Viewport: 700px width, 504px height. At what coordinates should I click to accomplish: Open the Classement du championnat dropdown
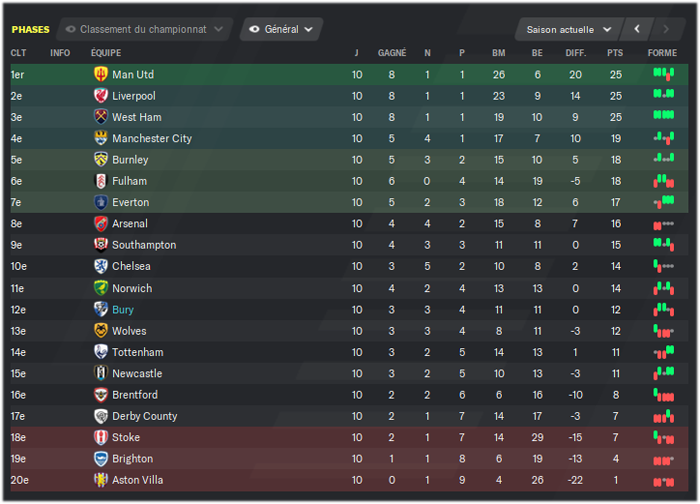[x=145, y=29]
